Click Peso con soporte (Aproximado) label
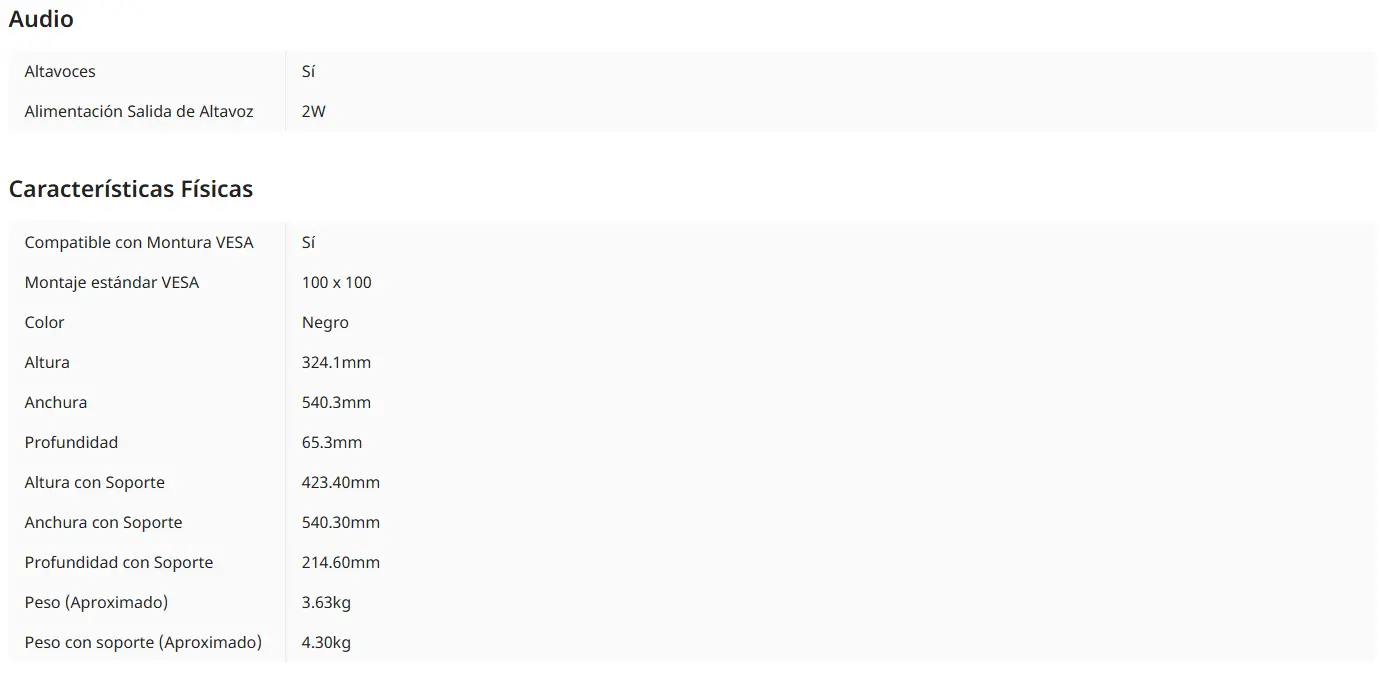Viewport: 1388px width, 682px height. pyautogui.click(x=143, y=643)
